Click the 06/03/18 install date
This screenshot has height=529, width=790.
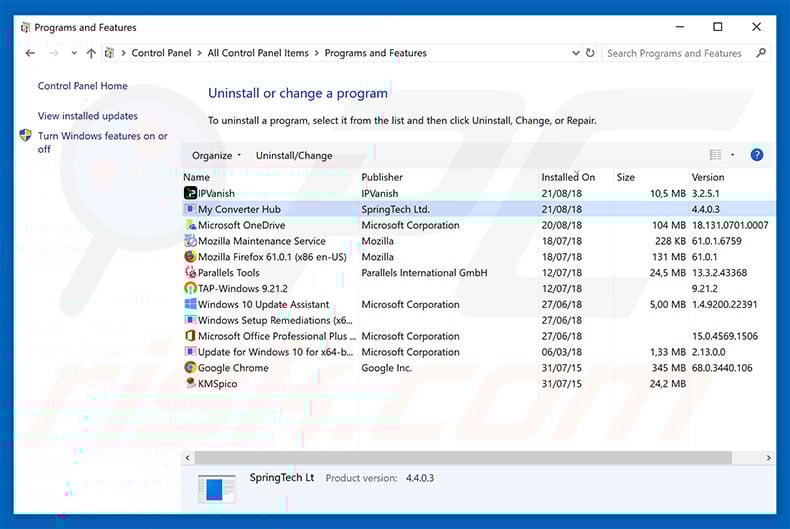click(x=561, y=352)
